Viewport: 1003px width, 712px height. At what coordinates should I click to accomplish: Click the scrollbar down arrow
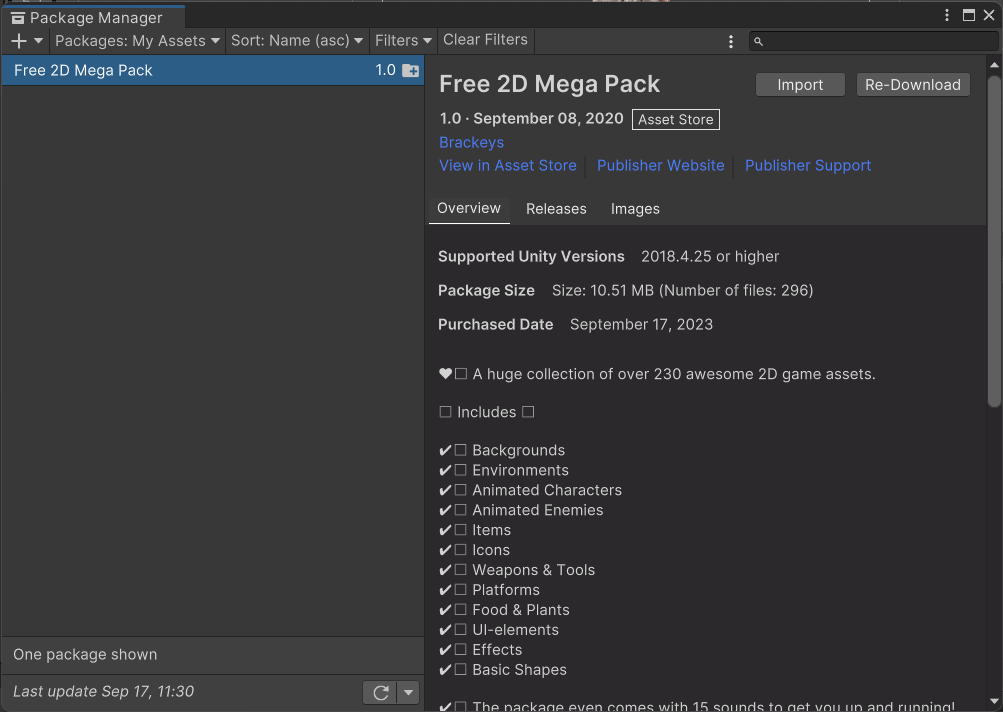click(x=994, y=702)
